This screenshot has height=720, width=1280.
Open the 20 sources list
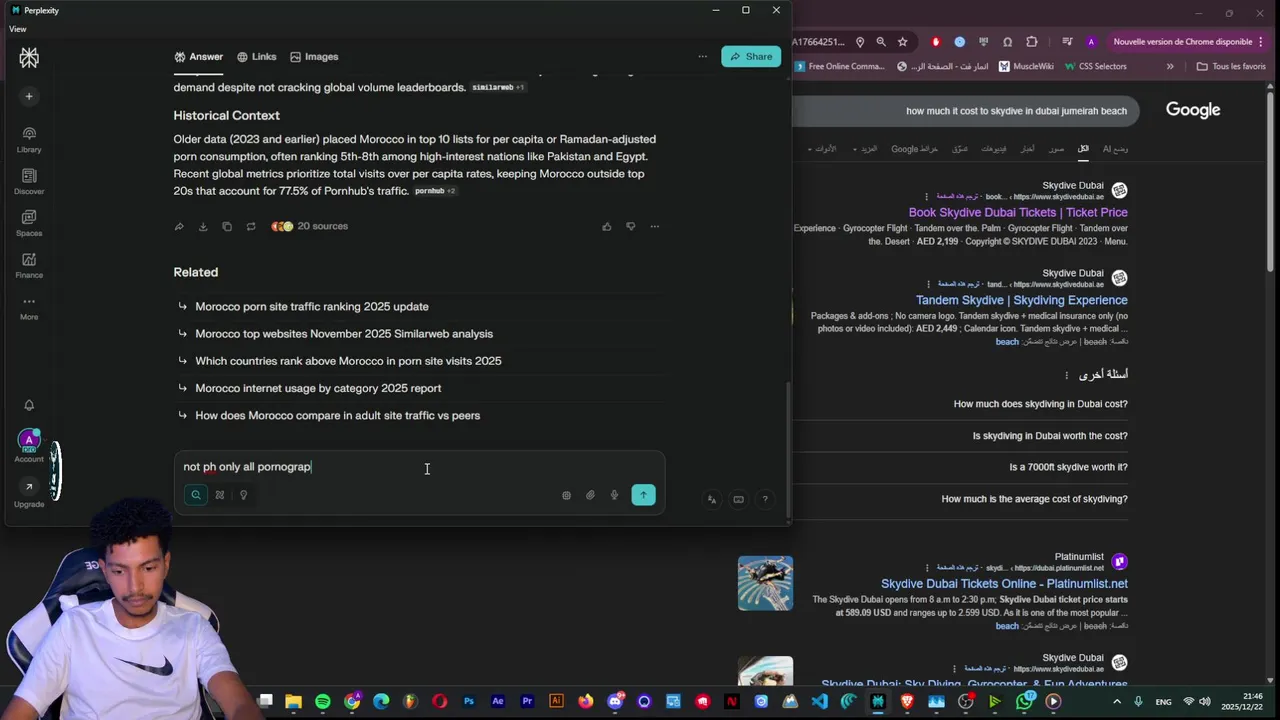pos(310,227)
